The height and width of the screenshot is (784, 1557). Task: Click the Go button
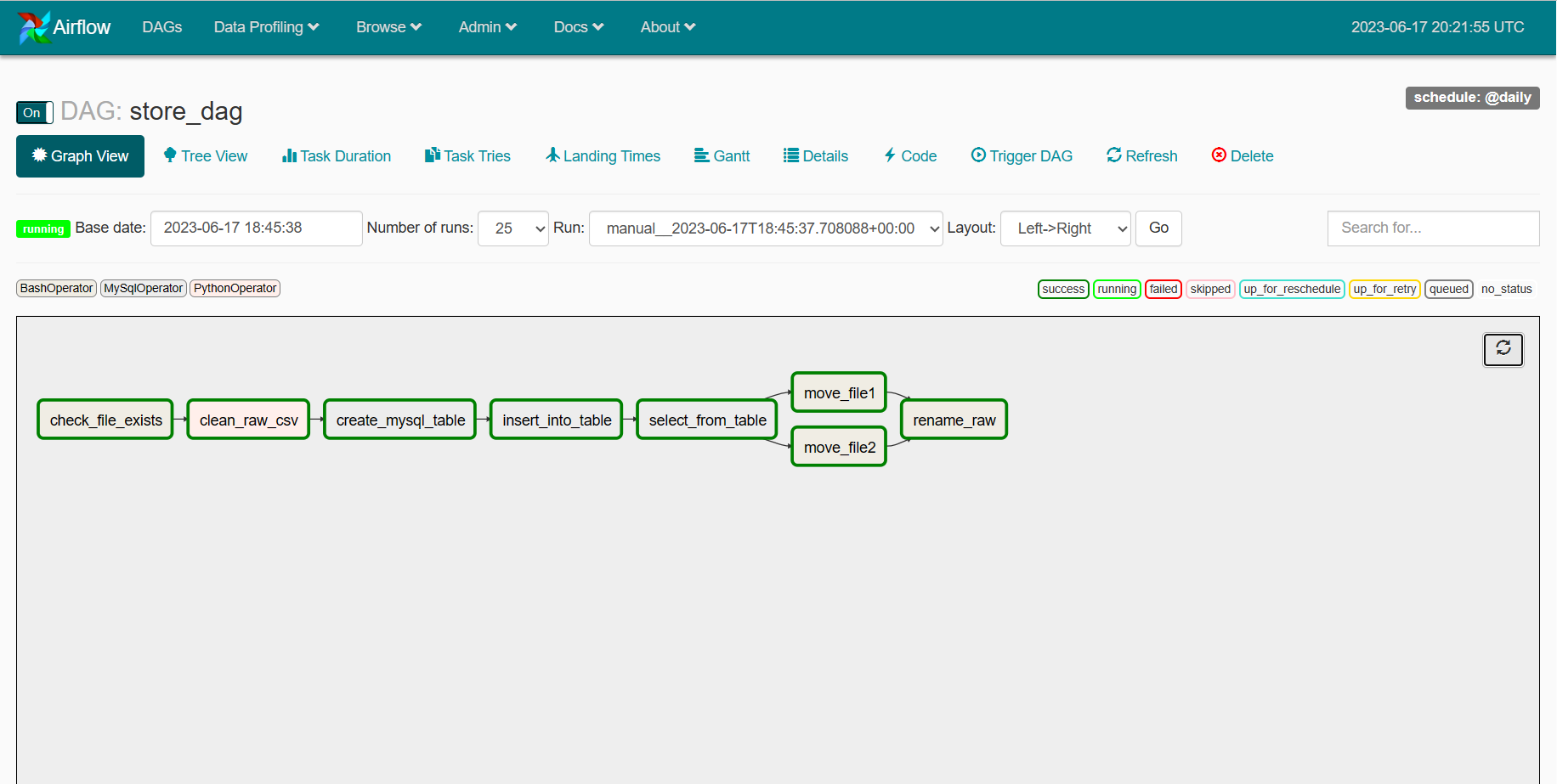[1158, 228]
